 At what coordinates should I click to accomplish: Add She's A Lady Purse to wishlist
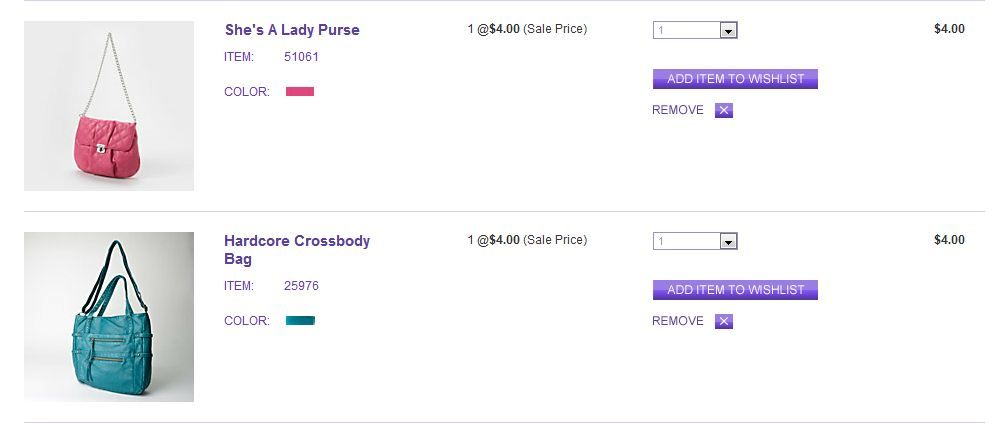(735, 79)
